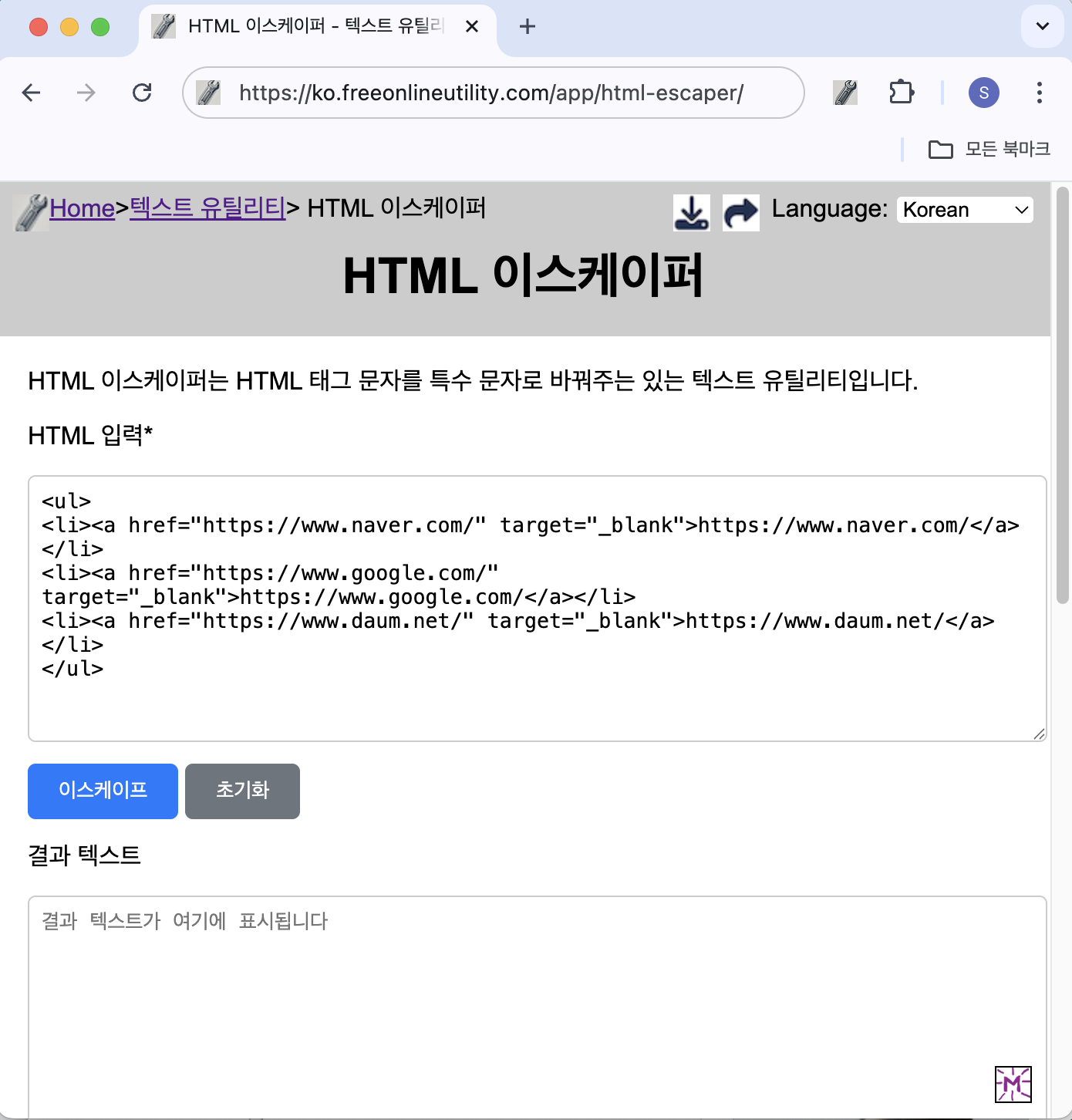Click the 초기화 reset button
Screen dimensions: 1072x1120
pyautogui.click(x=242, y=791)
